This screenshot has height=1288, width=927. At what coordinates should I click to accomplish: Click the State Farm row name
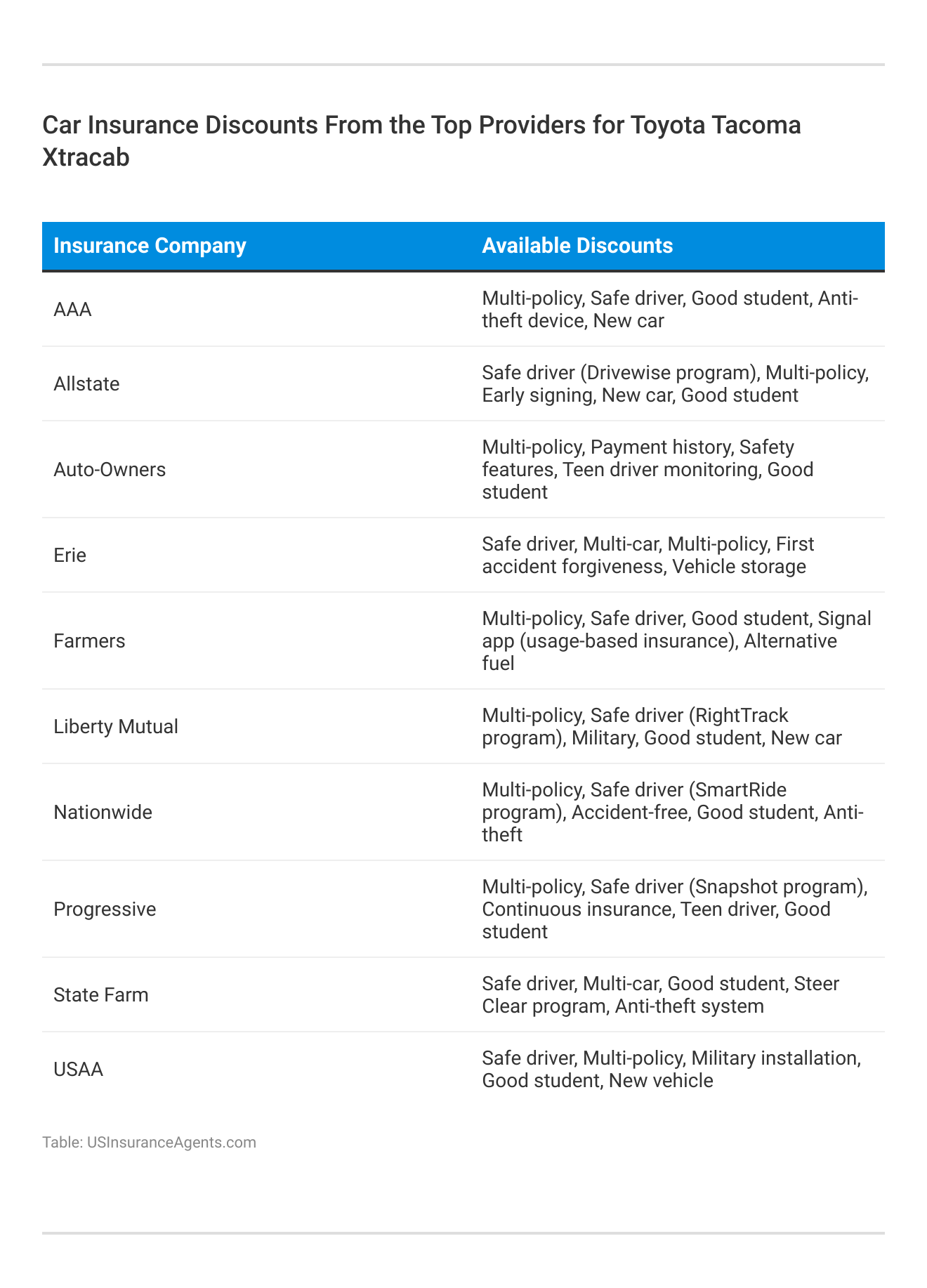101,995
